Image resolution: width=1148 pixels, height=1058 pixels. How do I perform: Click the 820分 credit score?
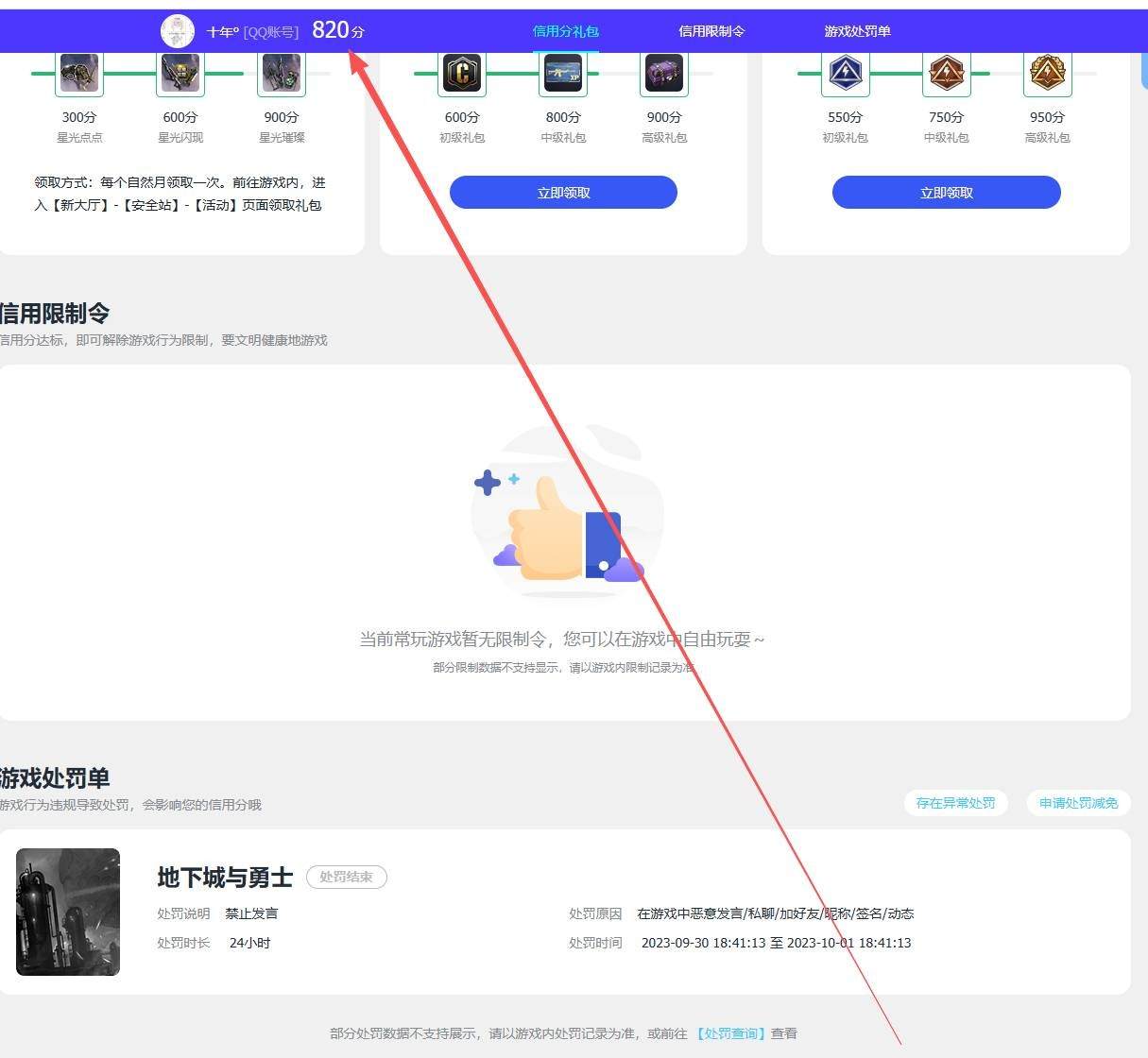point(338,30)
